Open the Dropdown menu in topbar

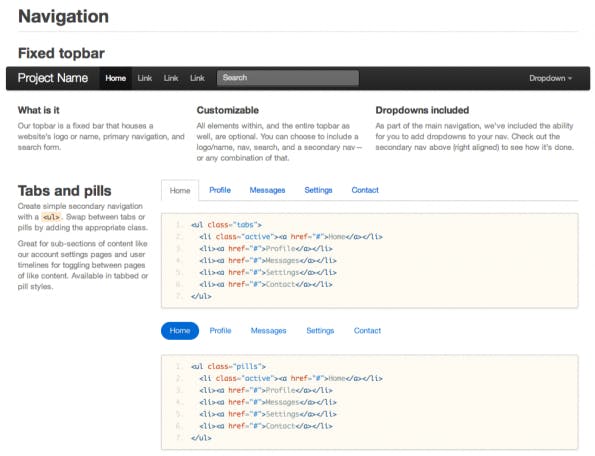coord(550,78)
